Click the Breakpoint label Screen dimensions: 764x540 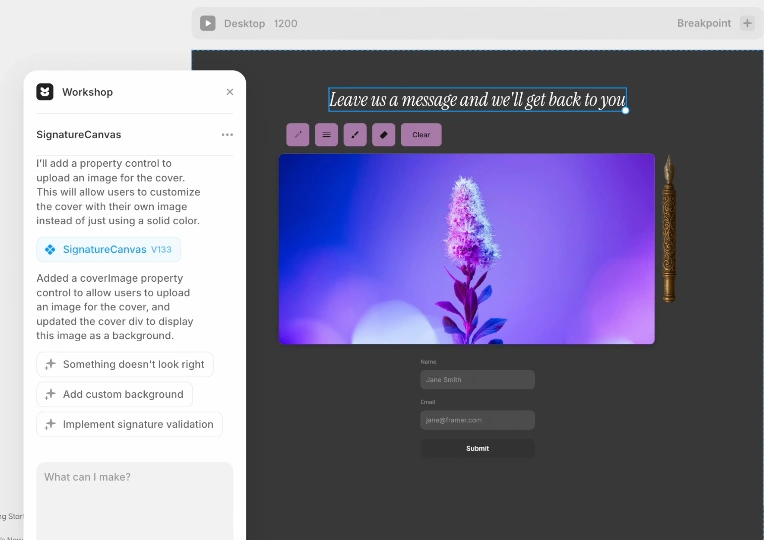(x=704, y=23)
